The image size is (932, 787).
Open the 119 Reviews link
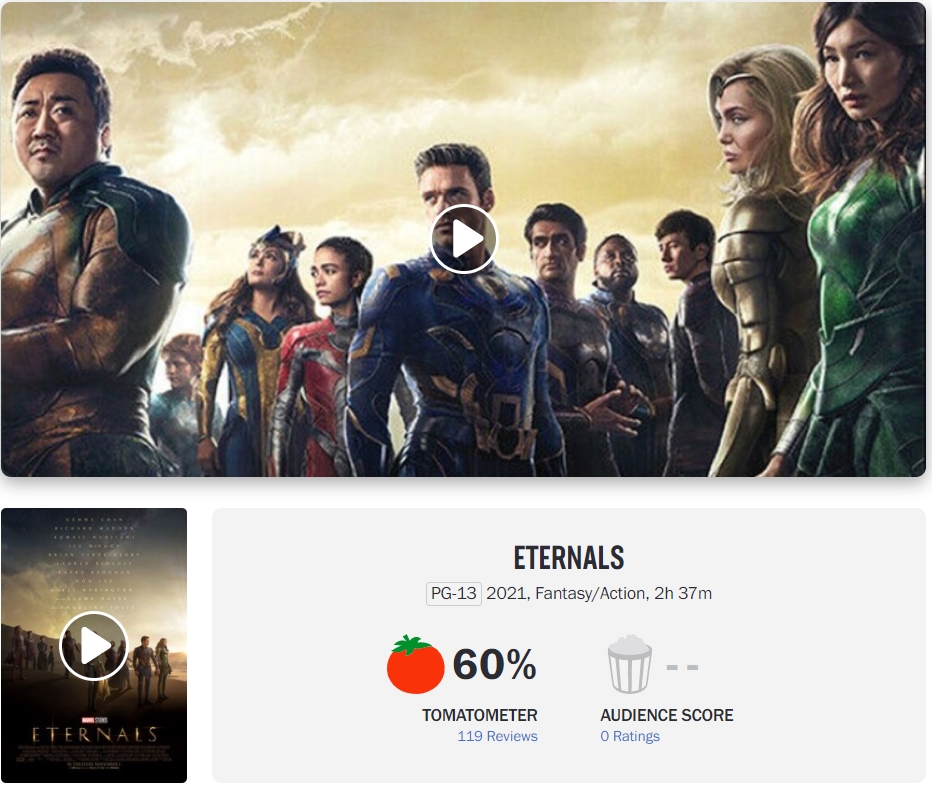point(498,736)
